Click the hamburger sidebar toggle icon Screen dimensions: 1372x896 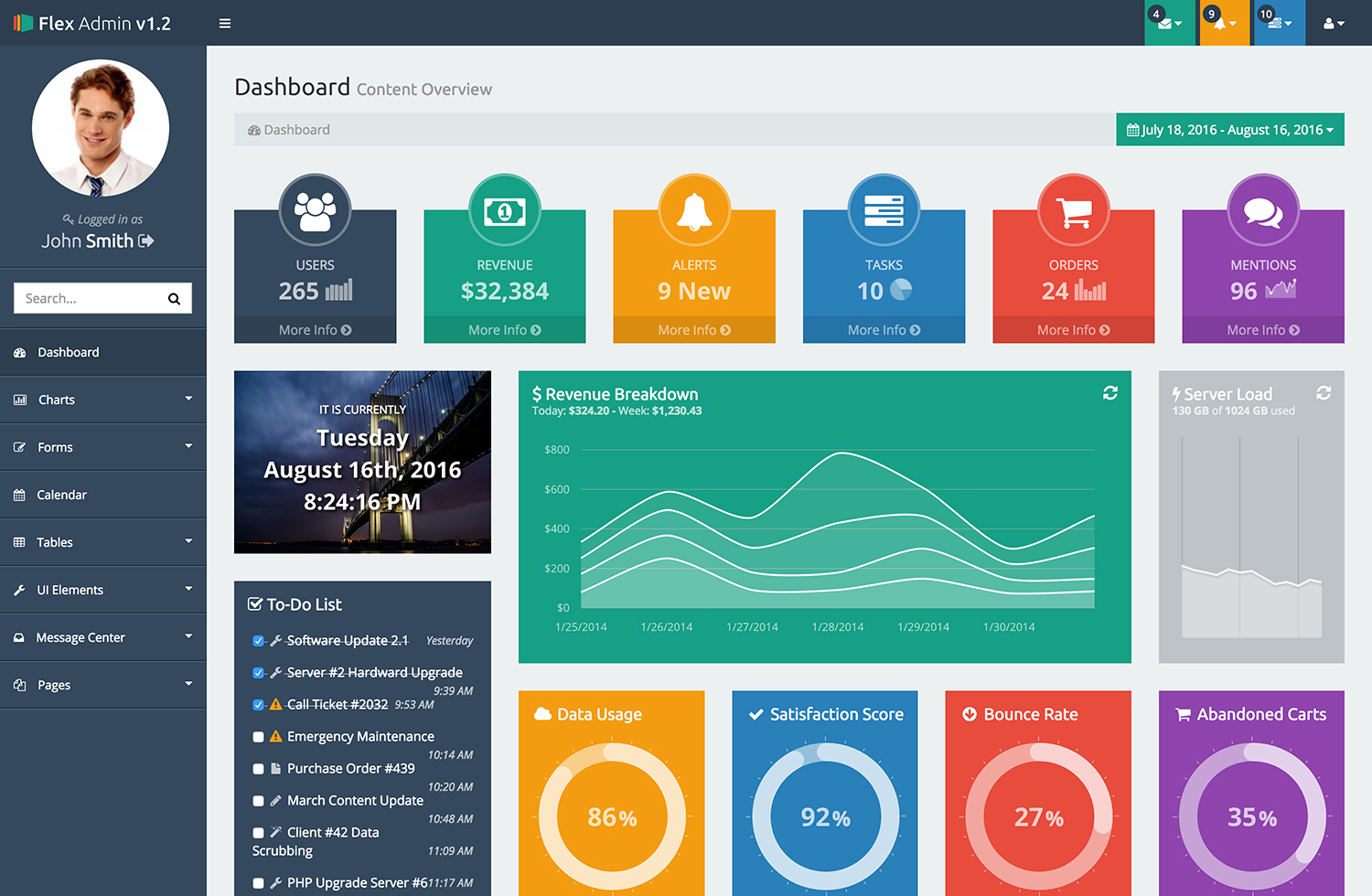click(x=224, y=24)
